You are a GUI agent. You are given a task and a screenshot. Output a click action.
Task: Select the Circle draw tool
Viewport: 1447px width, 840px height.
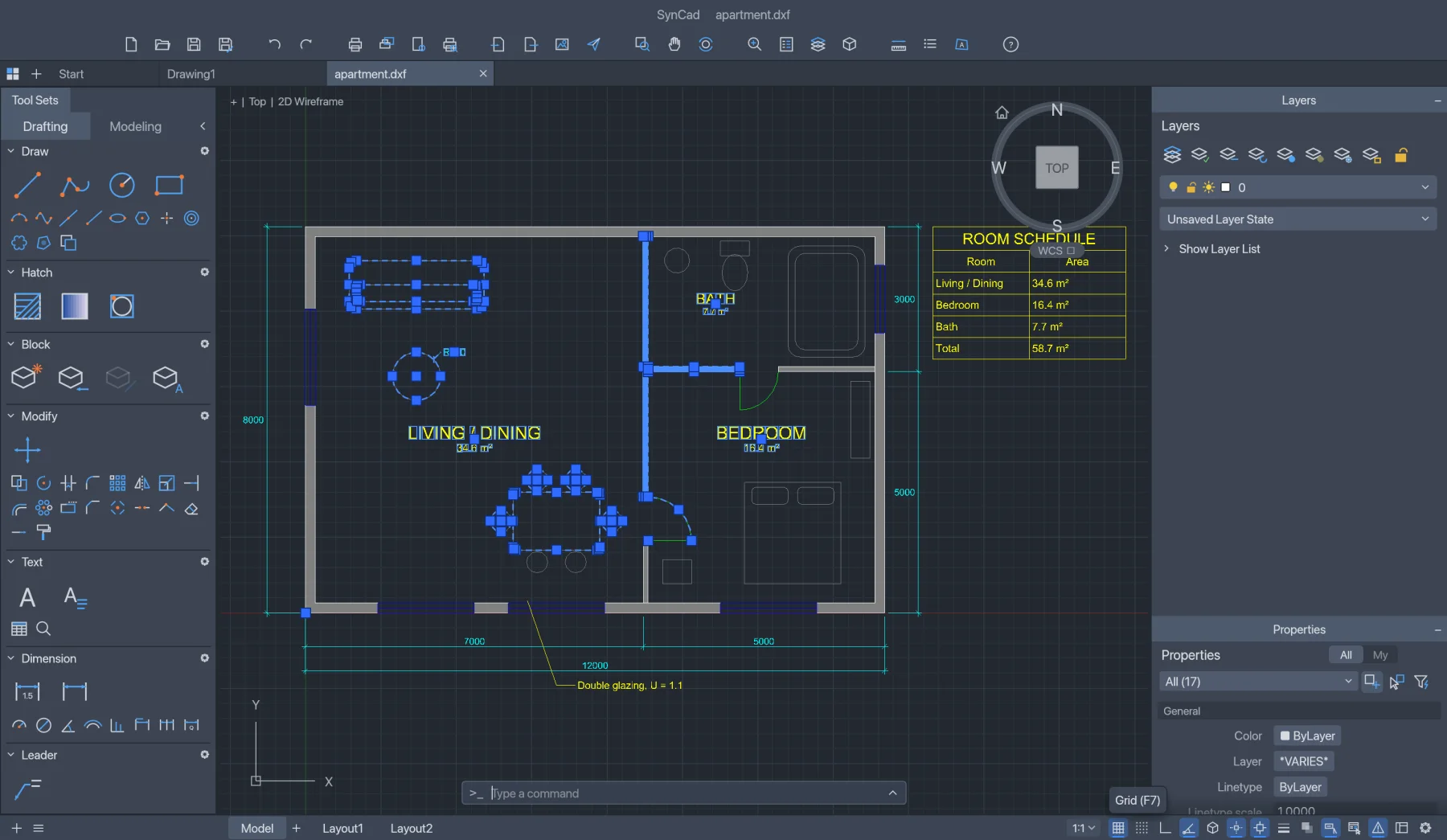122,186
